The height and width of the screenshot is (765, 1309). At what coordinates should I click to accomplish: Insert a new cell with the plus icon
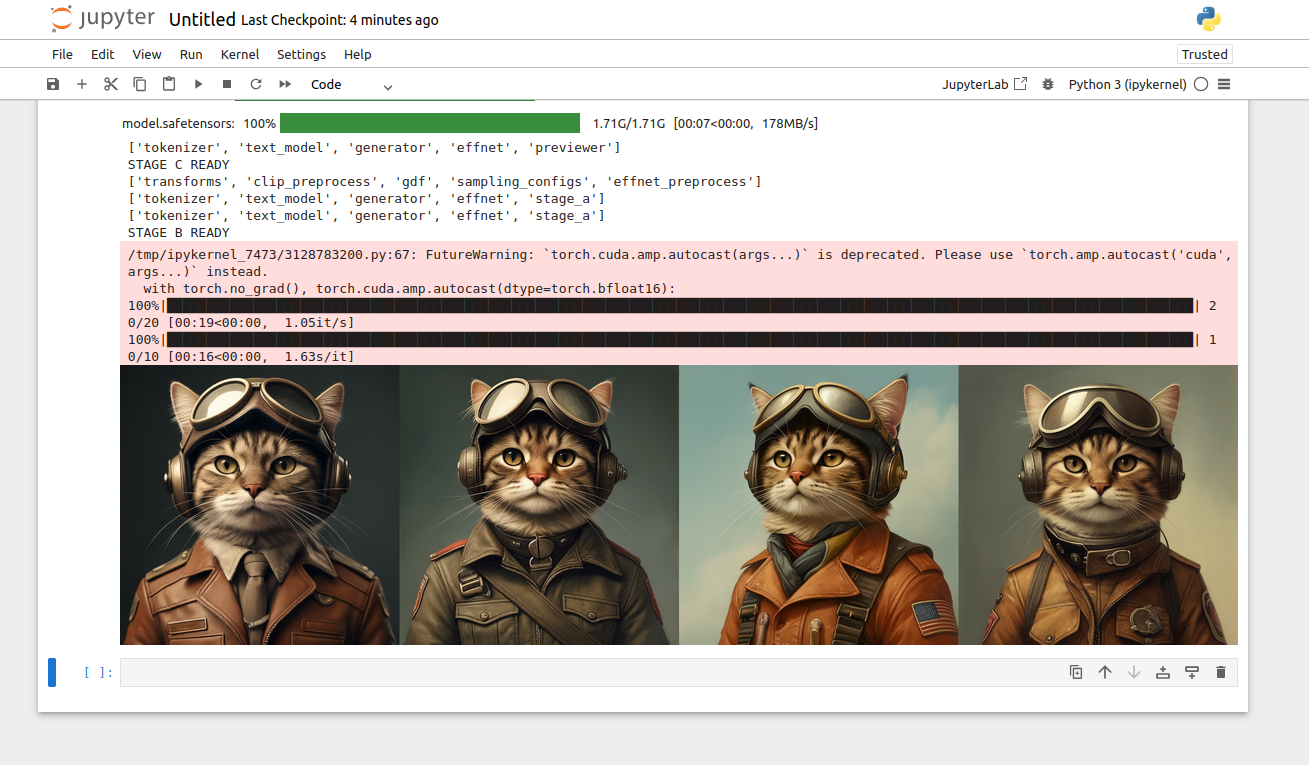pyautogui.click(x=82, y=85)
